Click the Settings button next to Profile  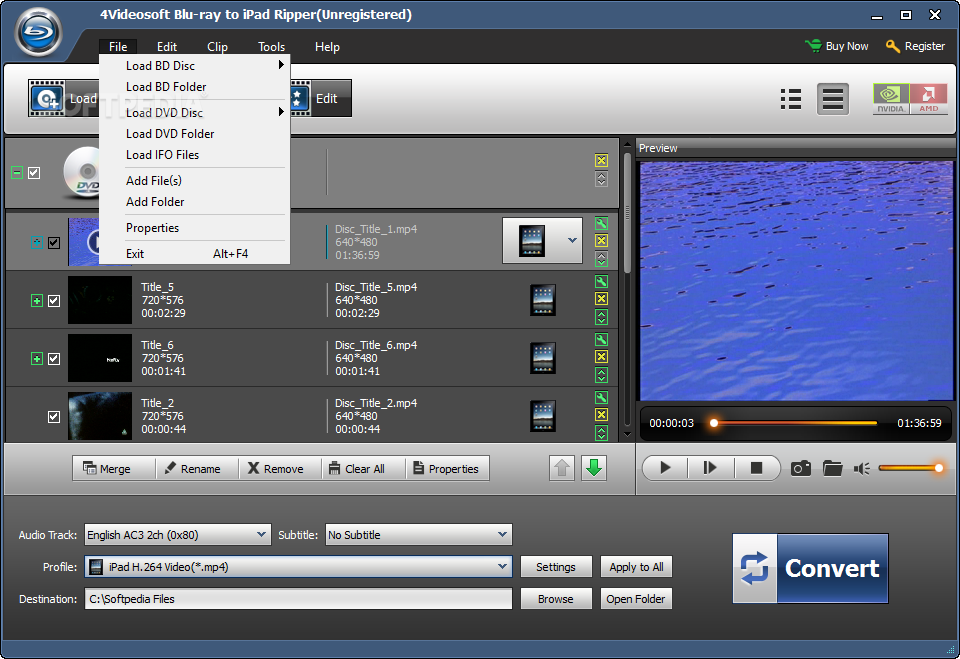click(556, 567)
